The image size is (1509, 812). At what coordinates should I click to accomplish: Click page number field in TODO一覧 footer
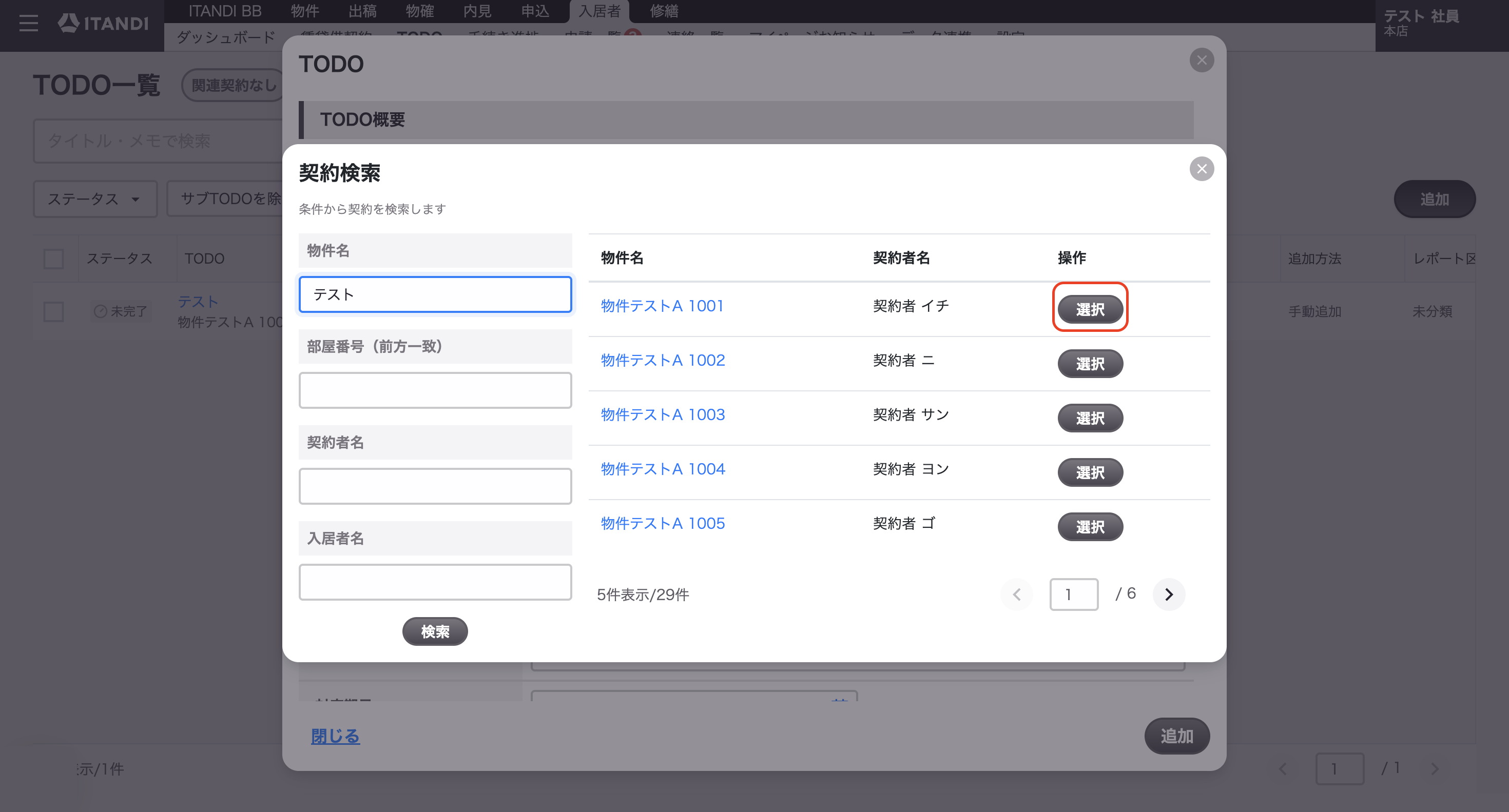pos(1340,769)
